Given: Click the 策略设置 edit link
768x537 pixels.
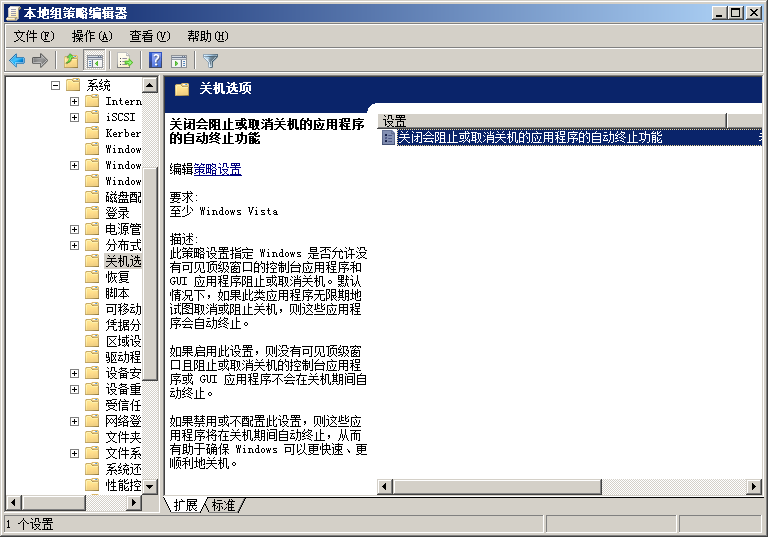Looking at the screenshot, I should point(217,170).
